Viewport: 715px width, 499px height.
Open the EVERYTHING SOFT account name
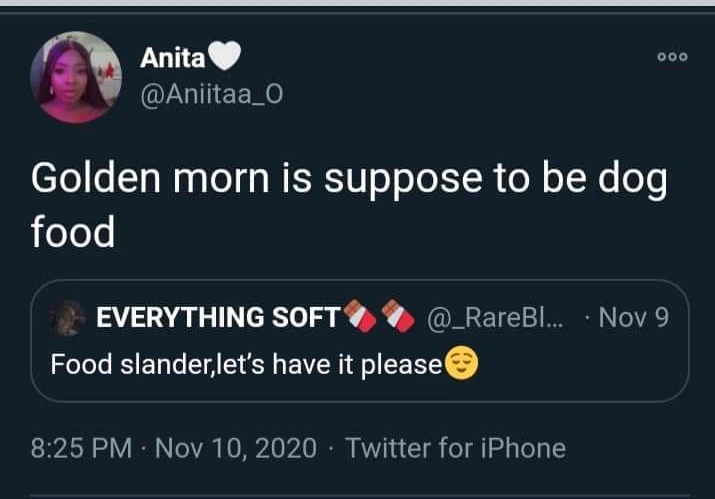click(x=218, y=319)
